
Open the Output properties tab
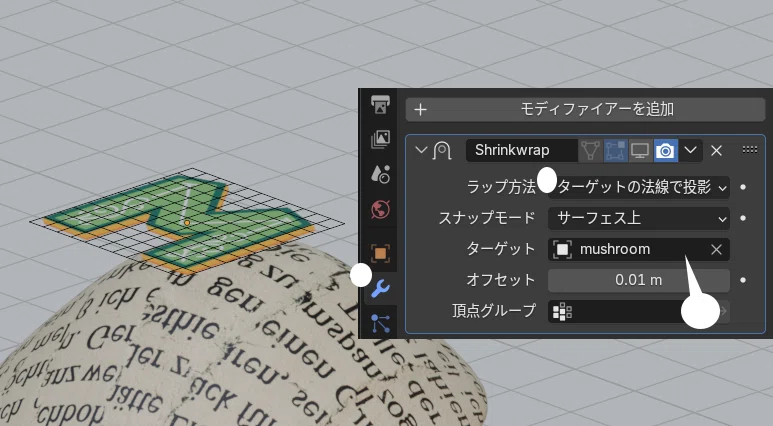click(x=380, y=105)
